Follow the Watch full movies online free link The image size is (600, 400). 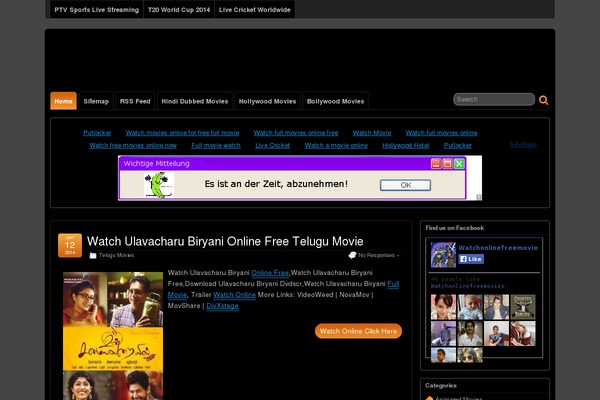[296, 133]
